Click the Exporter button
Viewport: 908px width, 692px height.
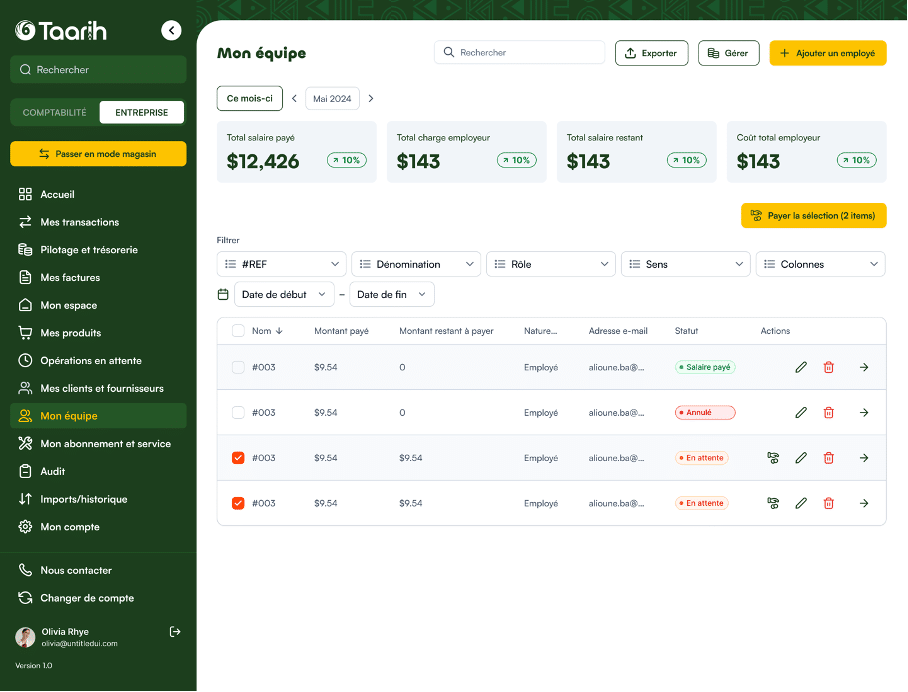coord(651,53)
